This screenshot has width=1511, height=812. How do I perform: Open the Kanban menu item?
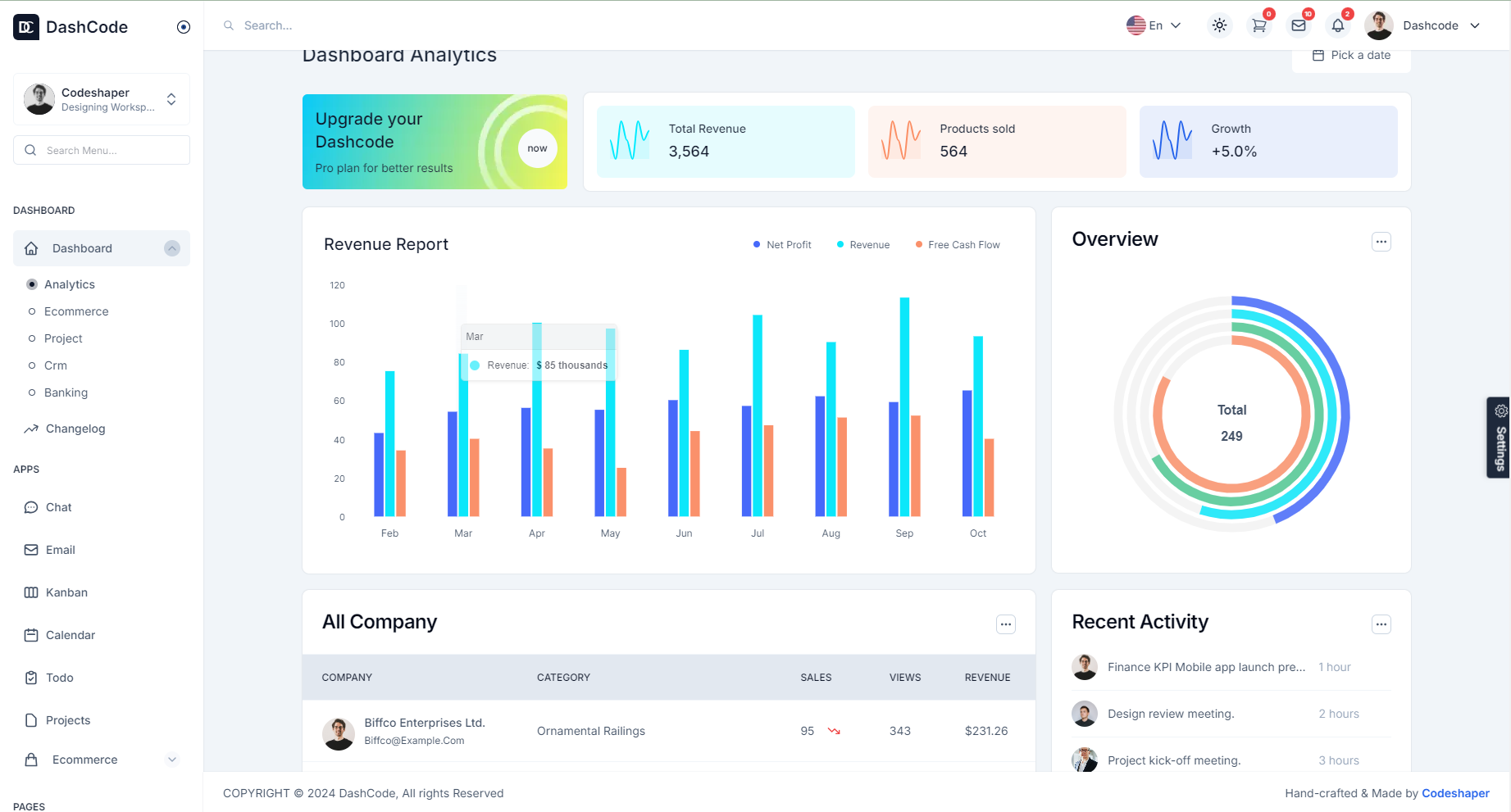[x=66, y=592]
